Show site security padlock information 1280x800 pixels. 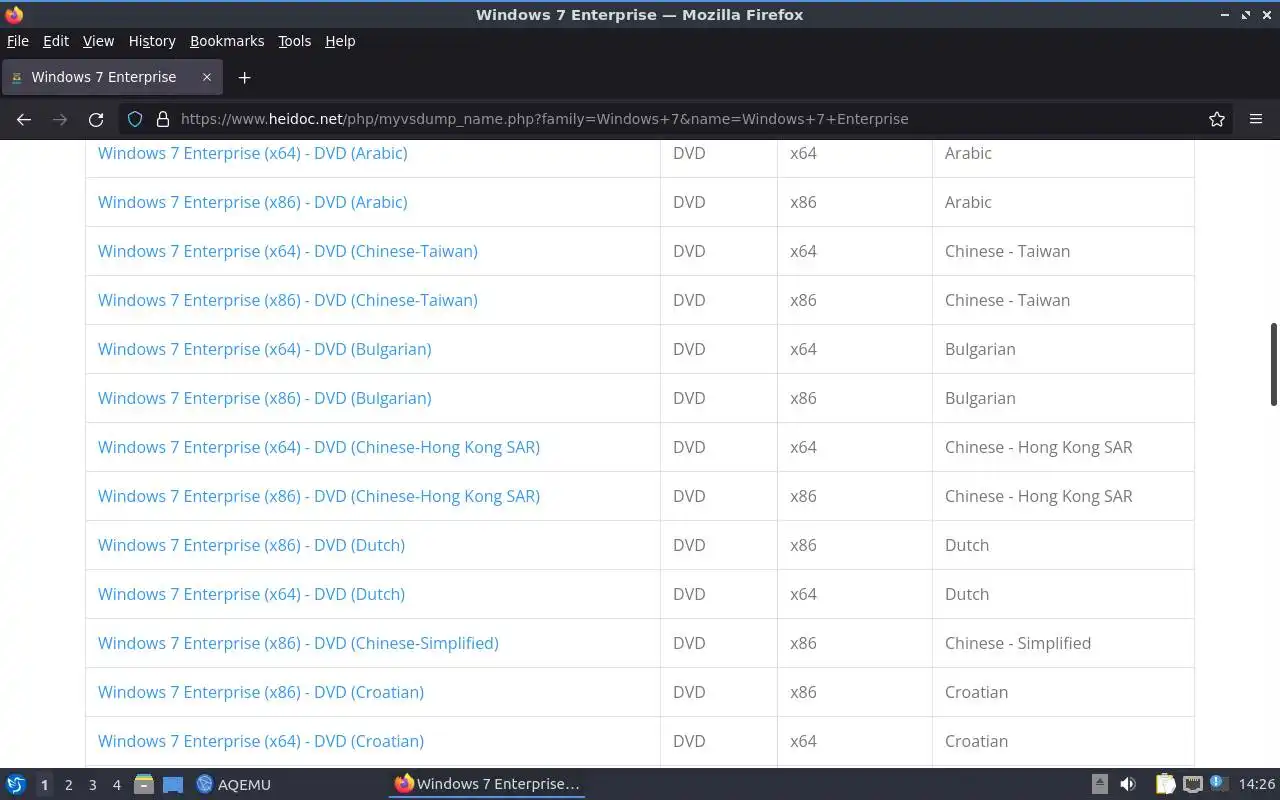click(163, 119)
